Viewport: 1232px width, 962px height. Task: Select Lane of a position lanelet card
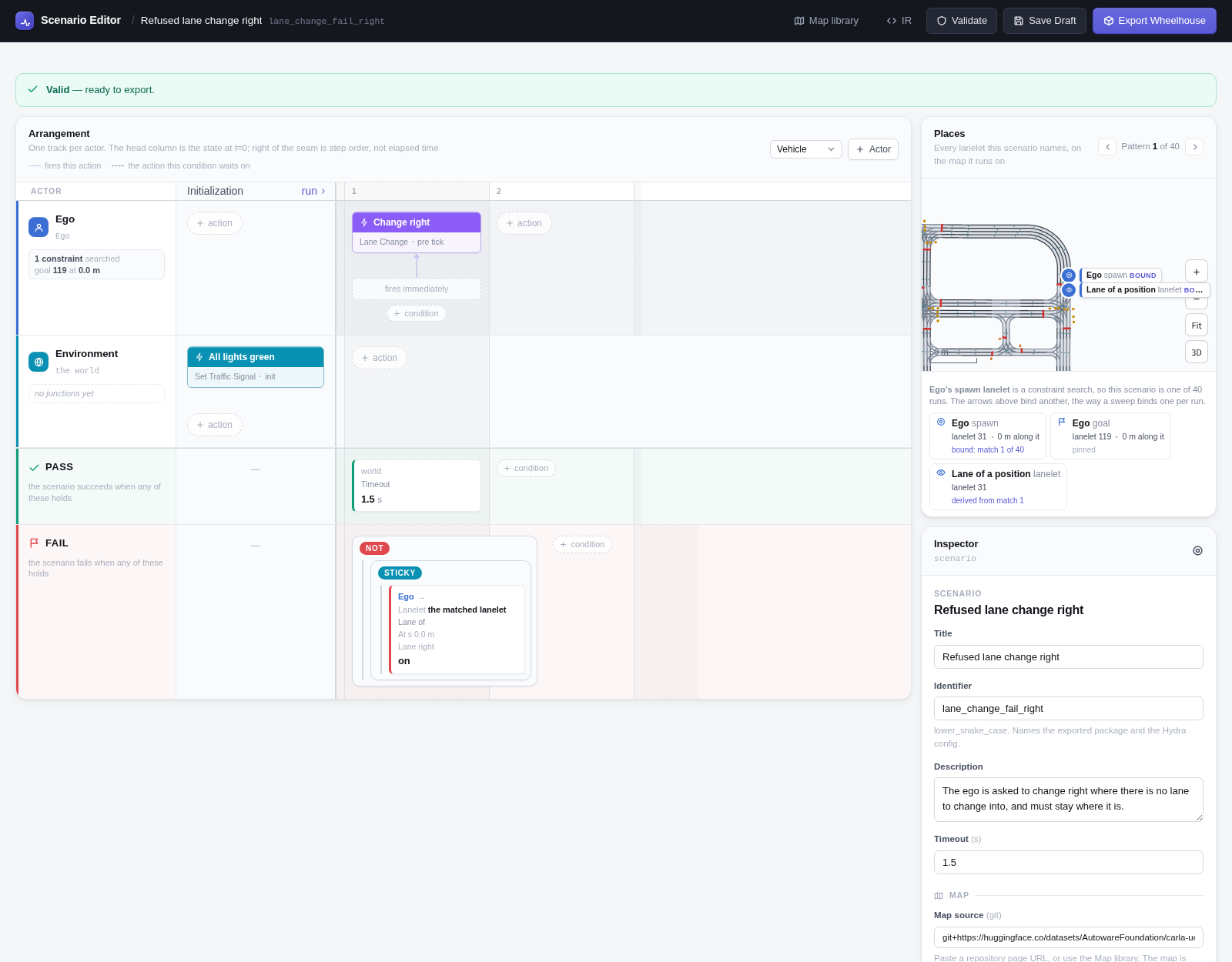tap(998, 487)
